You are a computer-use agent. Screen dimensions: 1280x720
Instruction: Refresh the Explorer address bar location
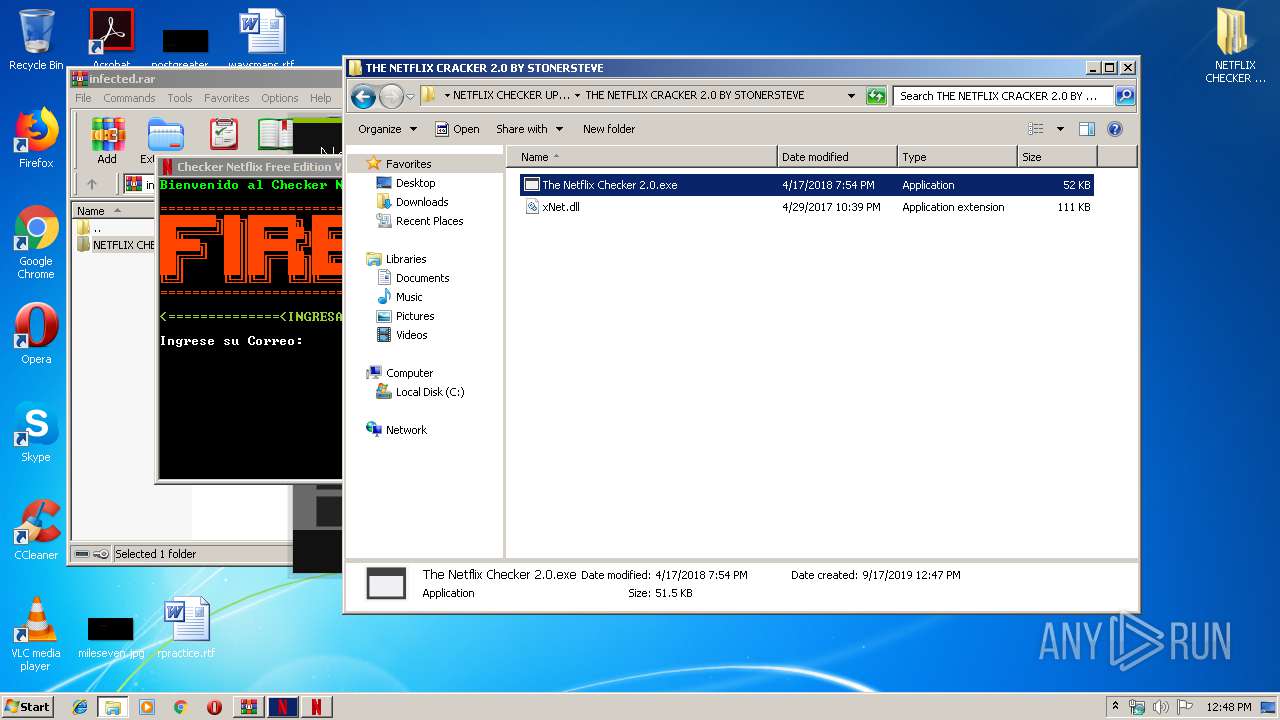pos(876,96)
